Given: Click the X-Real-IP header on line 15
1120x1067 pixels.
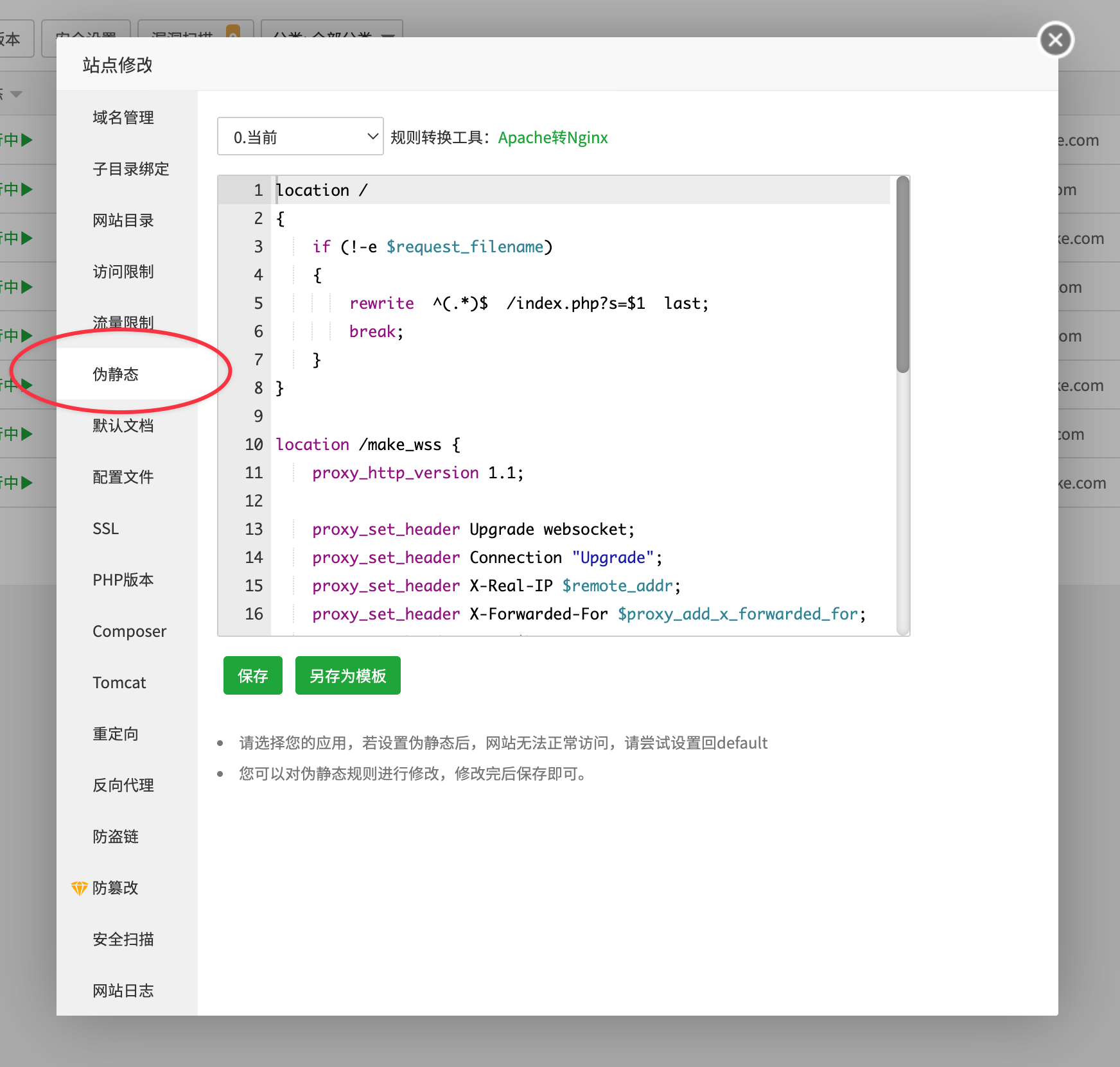Looking at the screenshot, I should [496, 586].
